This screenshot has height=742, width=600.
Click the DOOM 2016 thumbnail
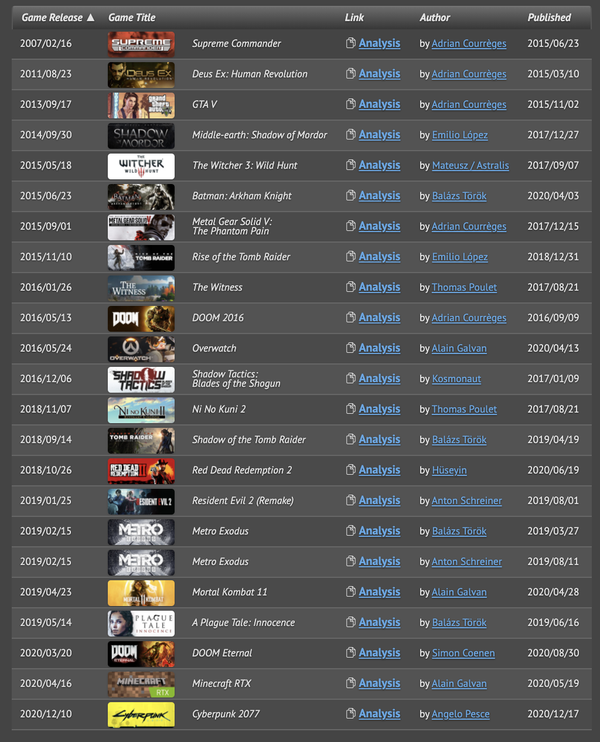point(141,318)
